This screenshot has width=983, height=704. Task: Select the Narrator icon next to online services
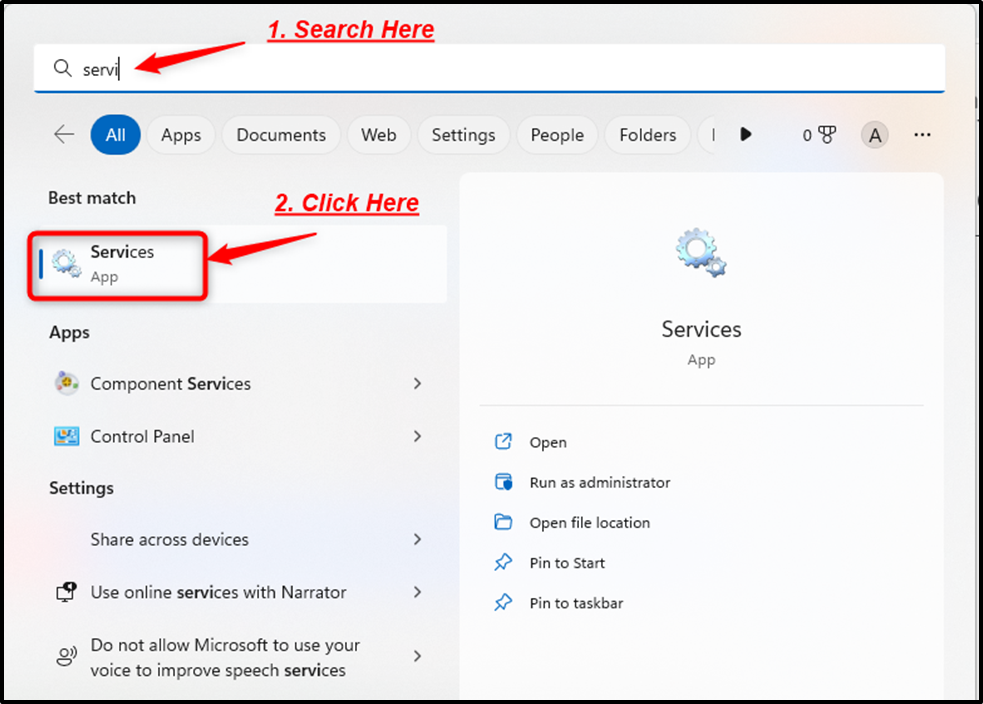tap(65, 592)
